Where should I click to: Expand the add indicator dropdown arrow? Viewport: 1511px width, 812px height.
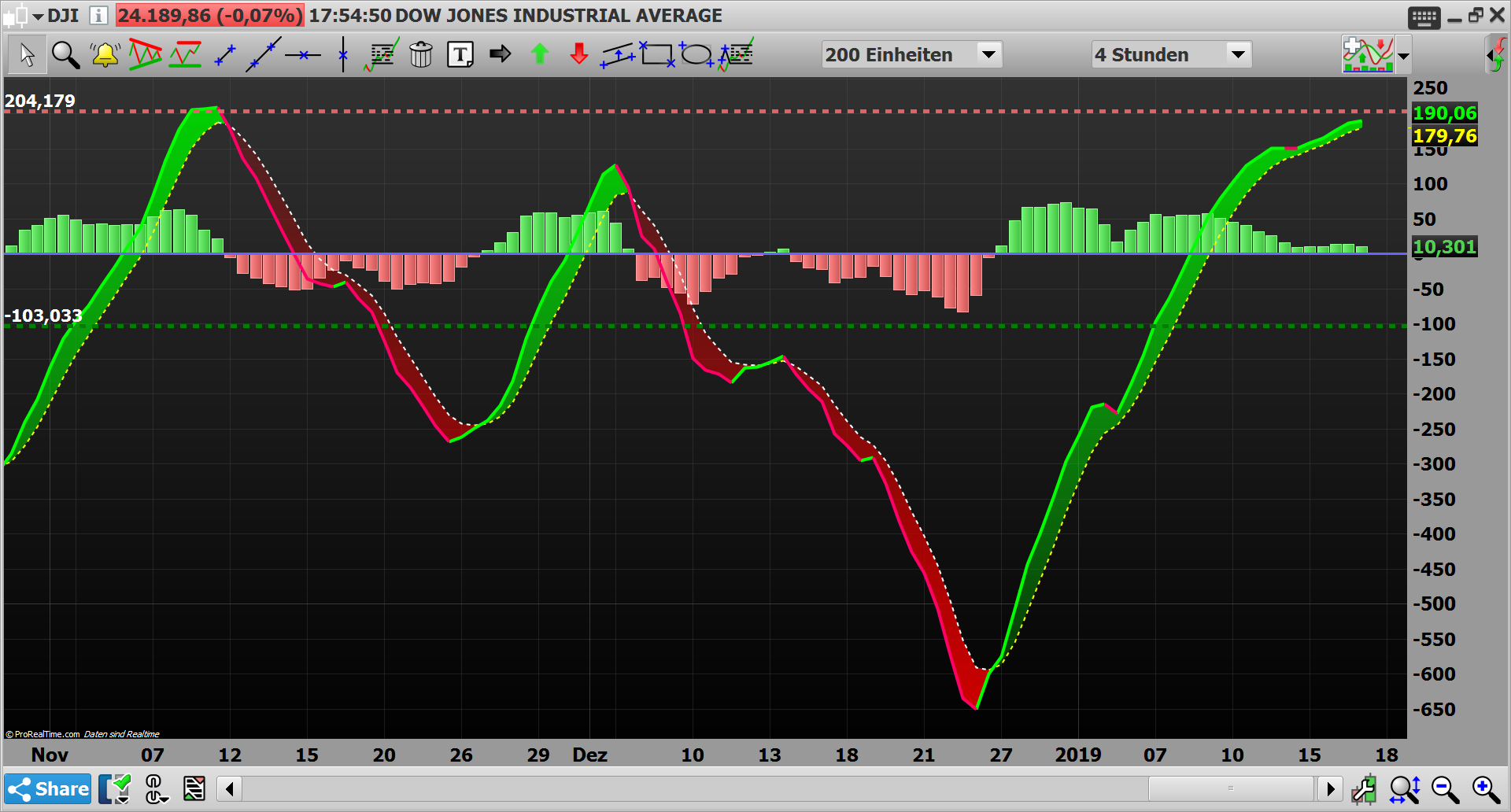tap(1403, 57)
